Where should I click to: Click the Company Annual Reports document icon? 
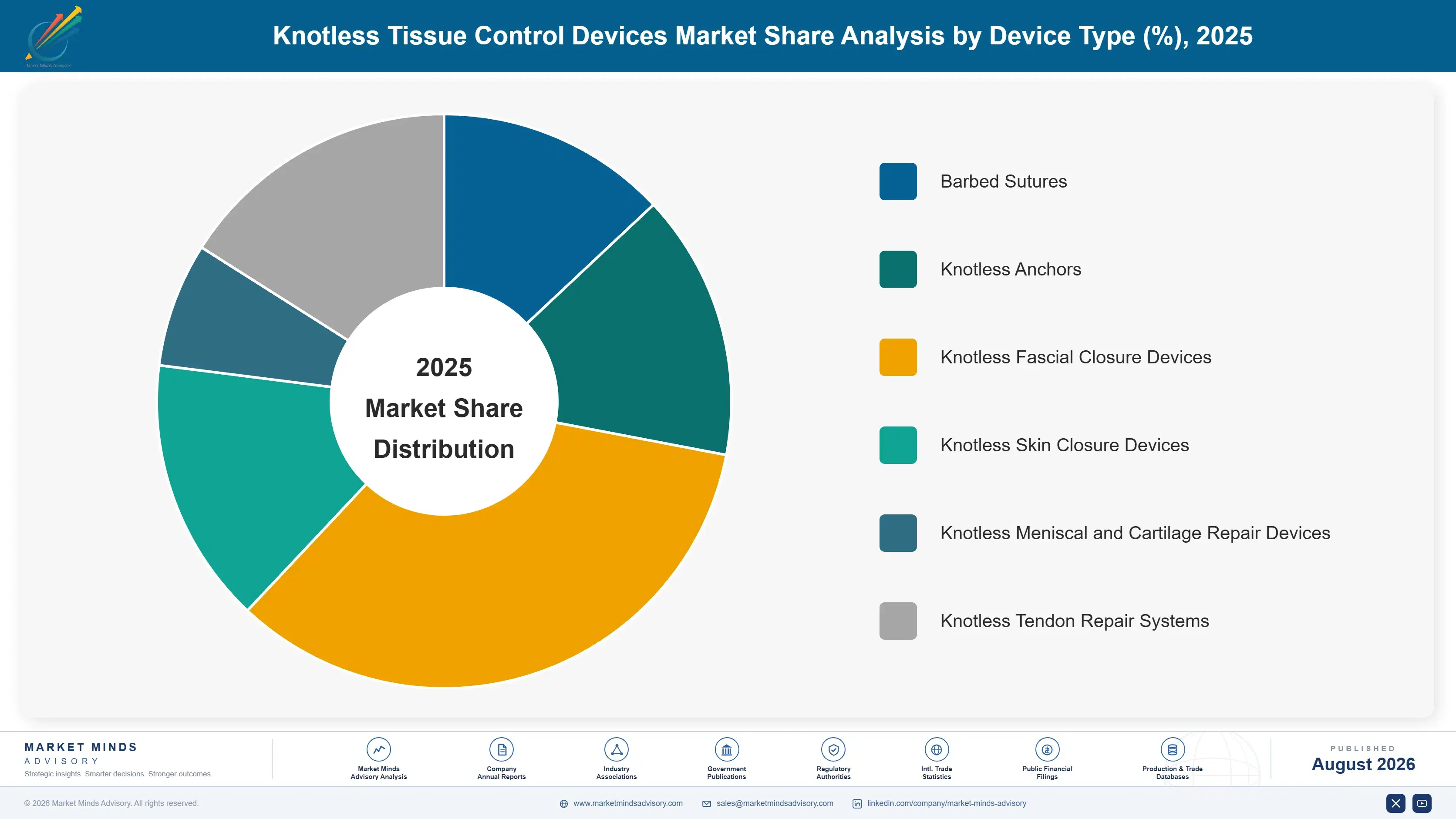coord(501,749)
